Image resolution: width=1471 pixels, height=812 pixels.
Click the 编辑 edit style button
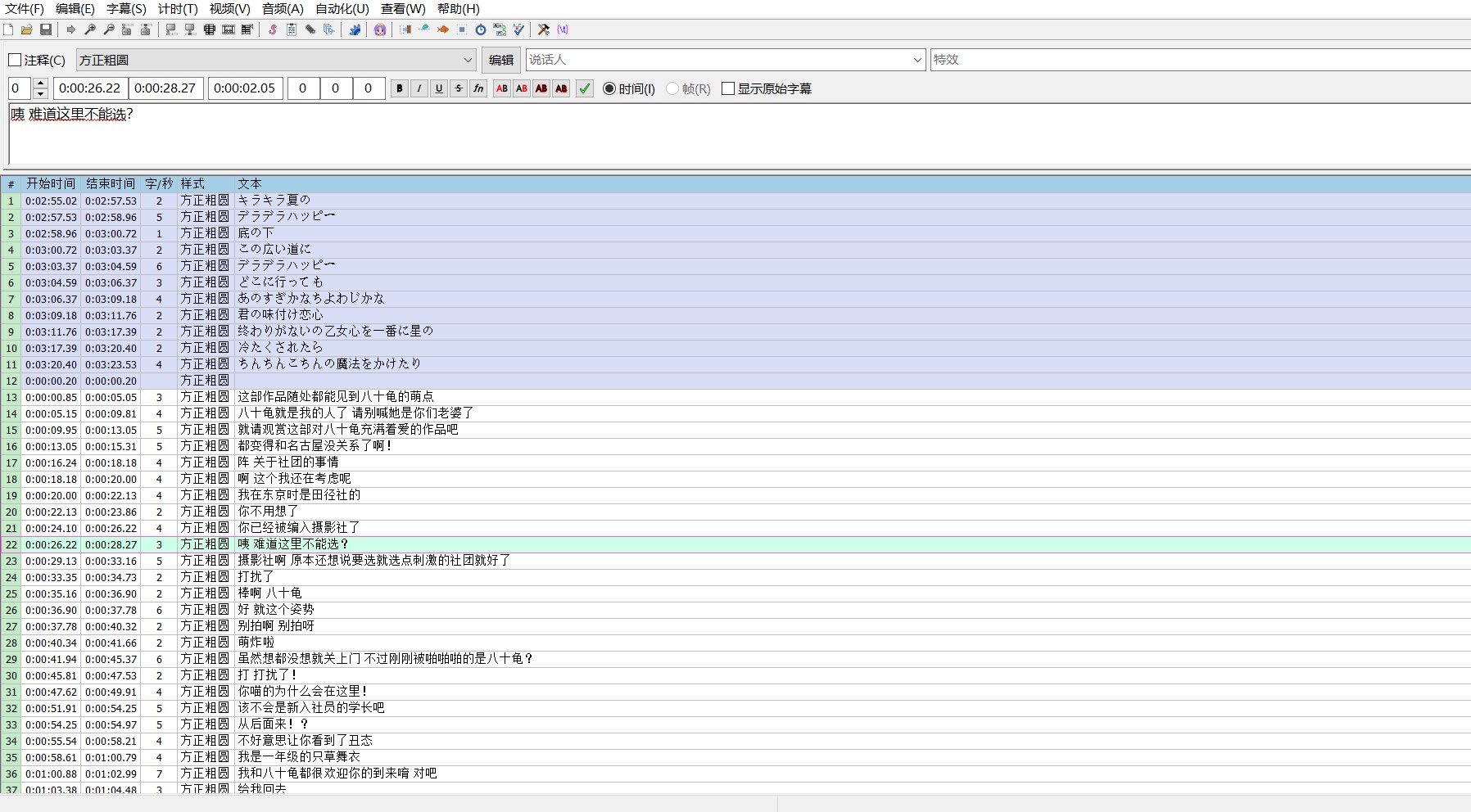(501, 60)
